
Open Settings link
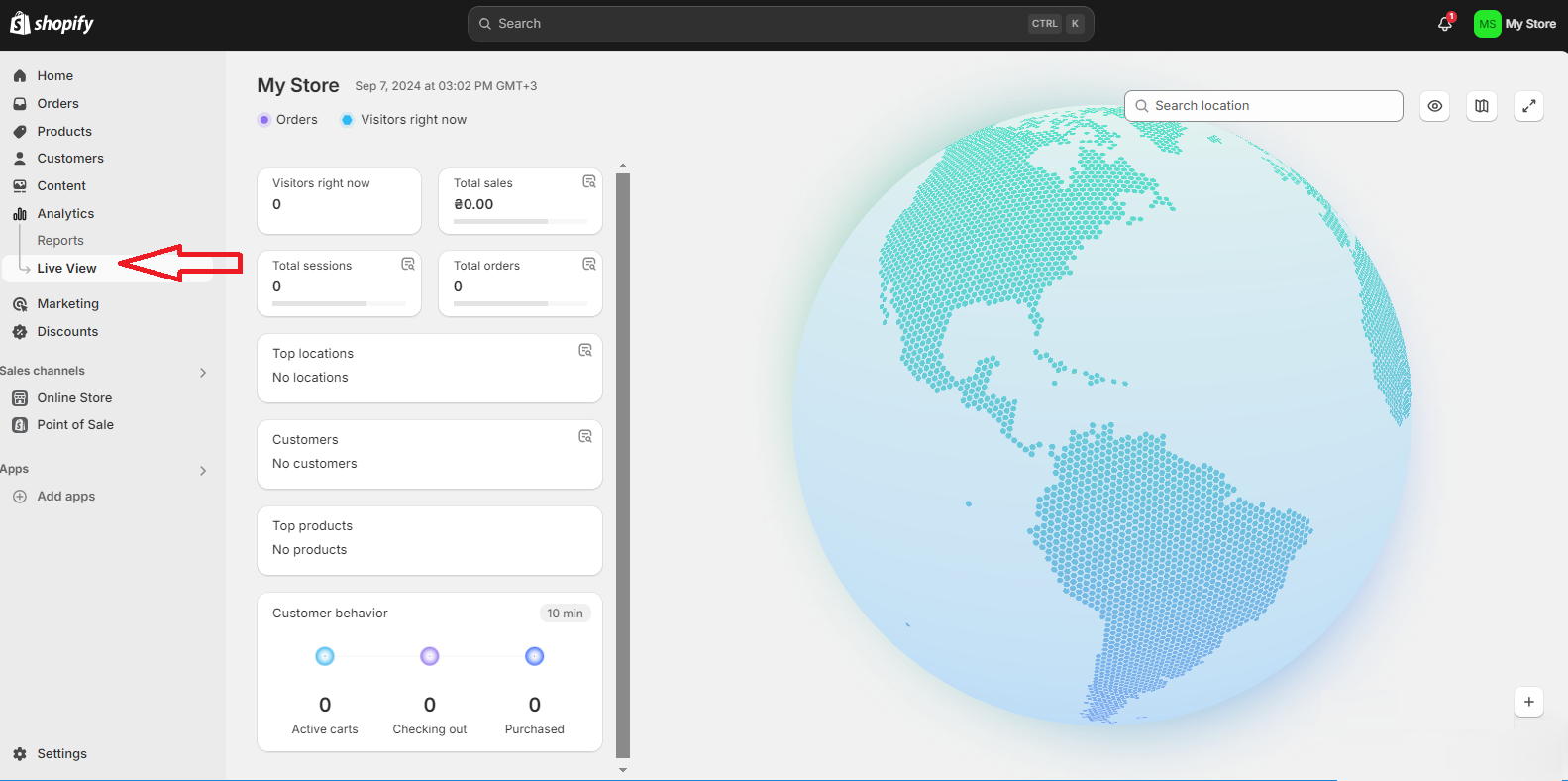click(62, 754)
